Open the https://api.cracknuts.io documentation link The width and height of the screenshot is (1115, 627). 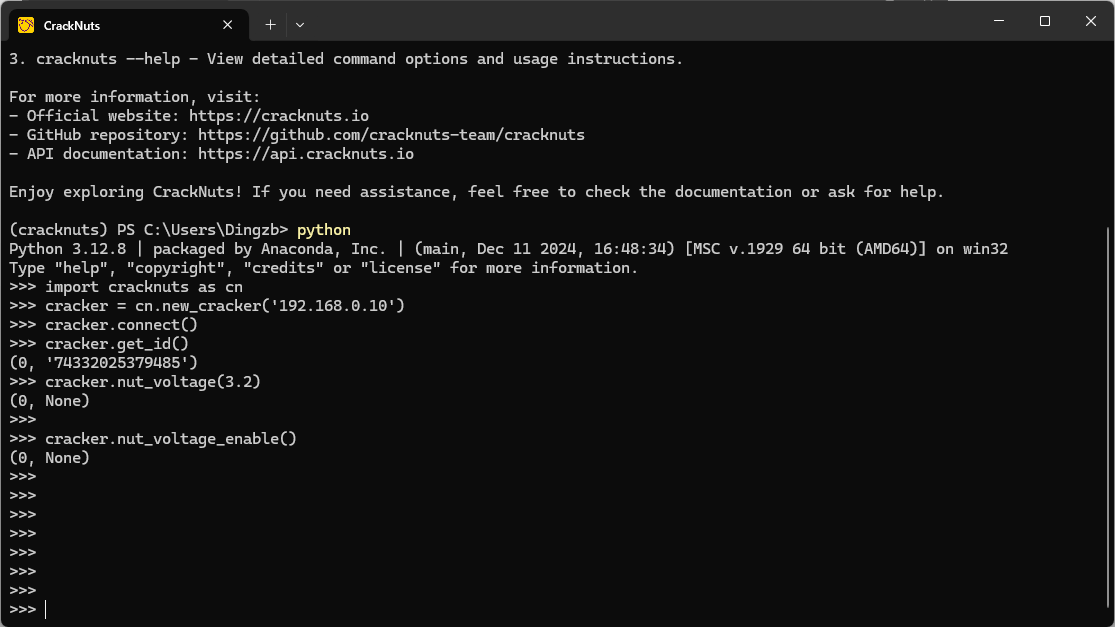(x=306, y=154)
